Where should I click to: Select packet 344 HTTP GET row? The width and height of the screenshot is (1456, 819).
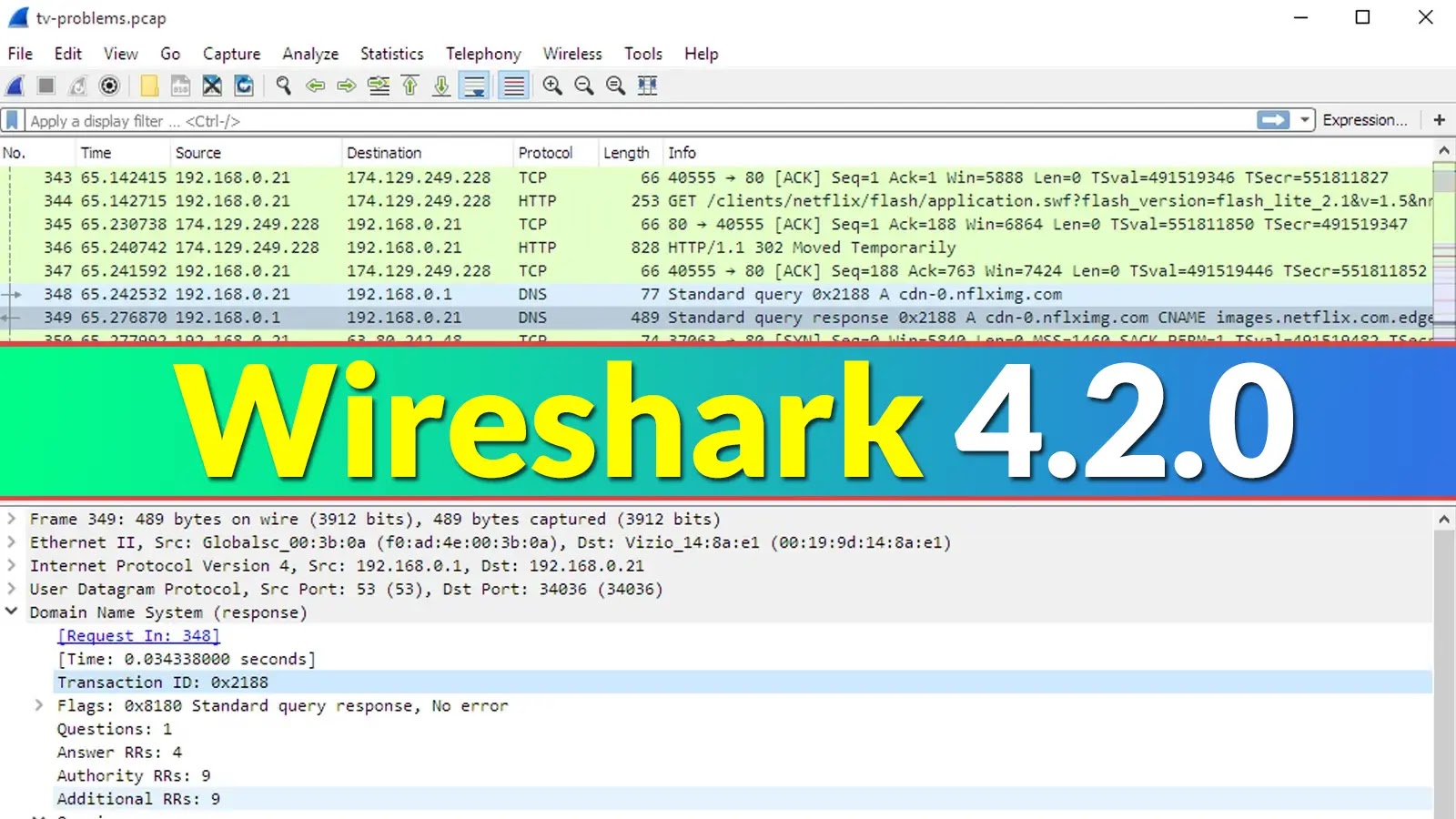click(x=716, y=201)
